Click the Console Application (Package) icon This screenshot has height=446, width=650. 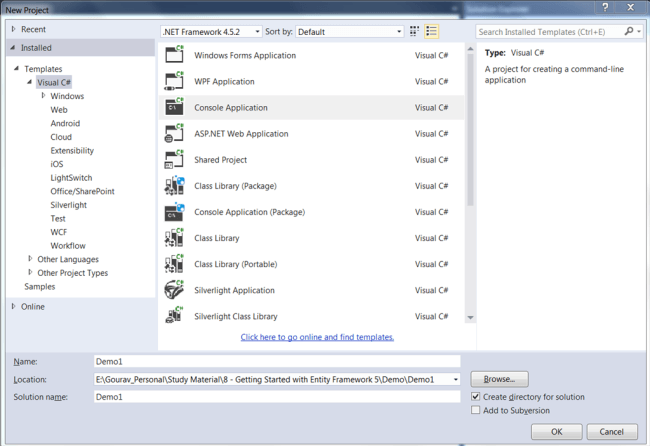pos(174,212)
